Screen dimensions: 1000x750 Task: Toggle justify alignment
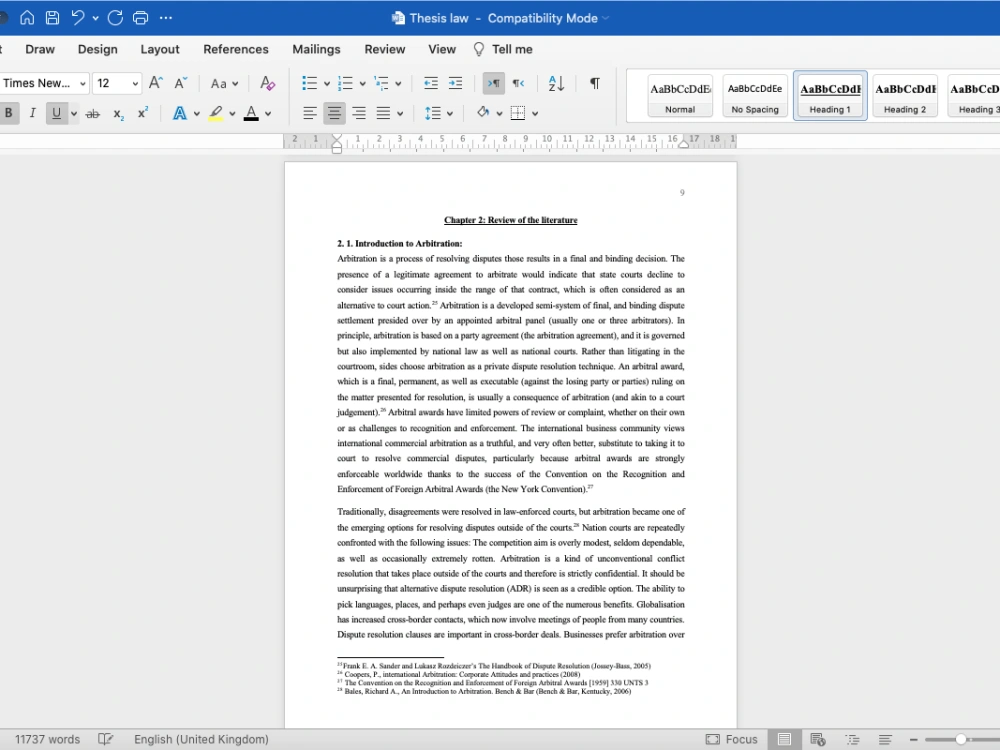pos(383,114)
